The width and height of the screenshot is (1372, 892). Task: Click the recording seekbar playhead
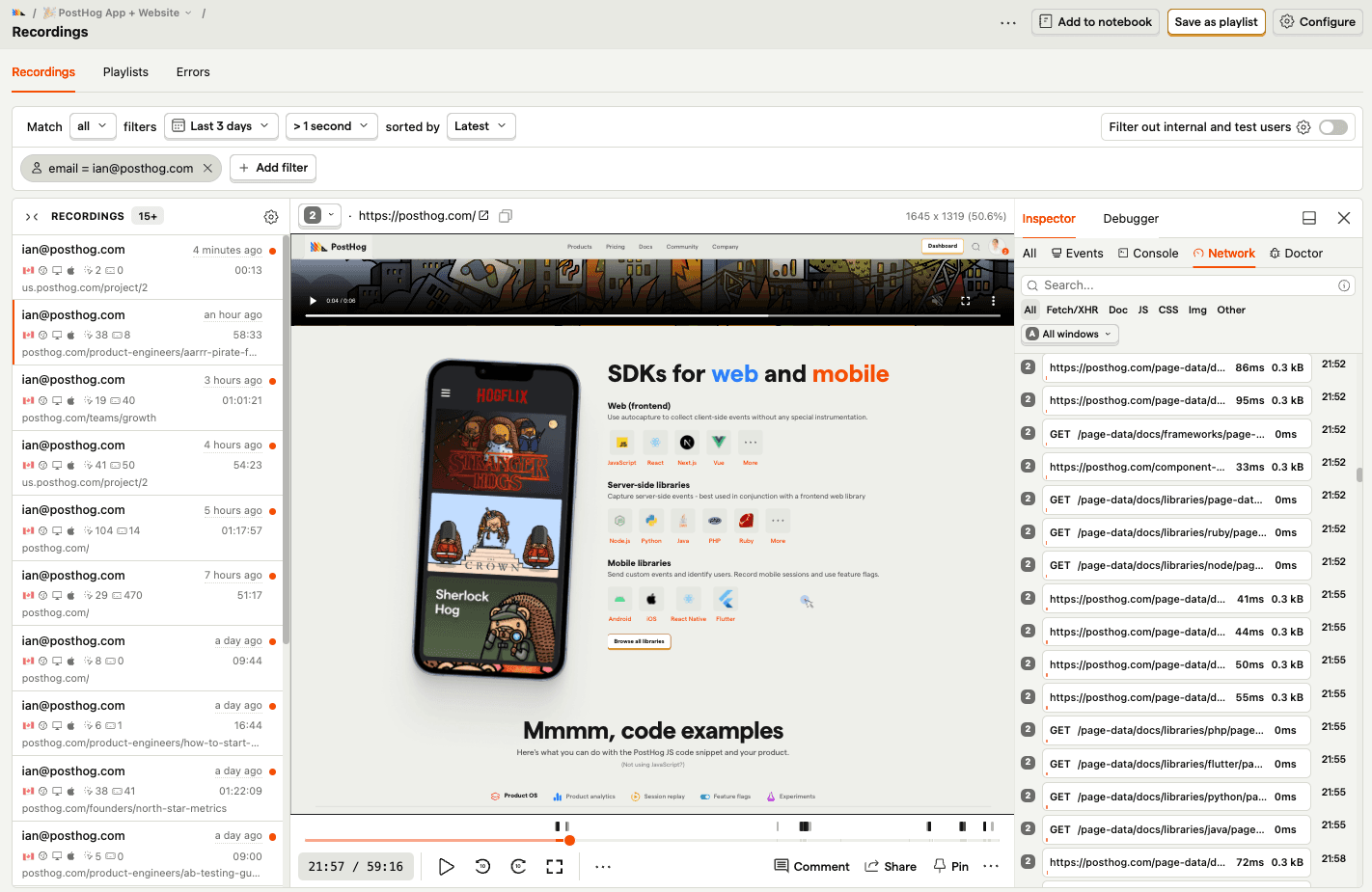coord(570,840)
